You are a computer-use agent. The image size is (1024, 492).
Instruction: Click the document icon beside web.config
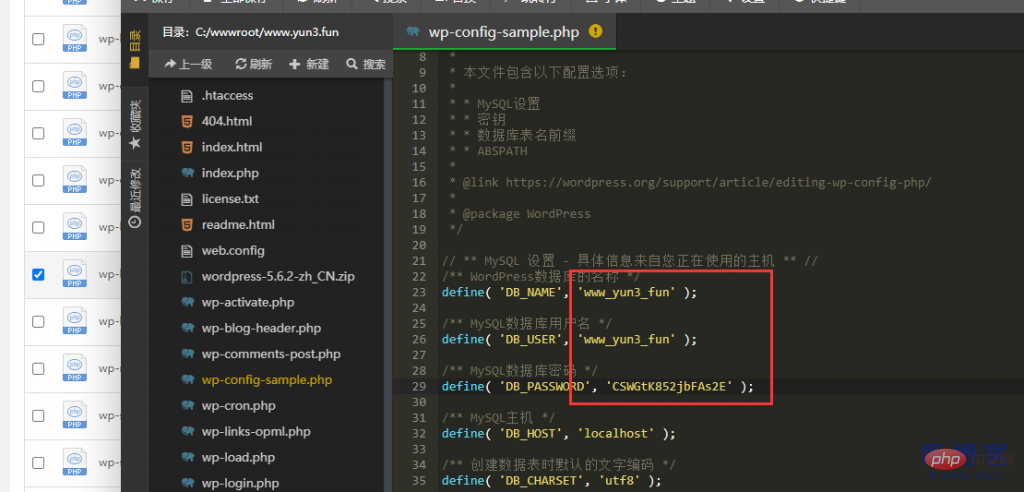(x=187, y=250)
